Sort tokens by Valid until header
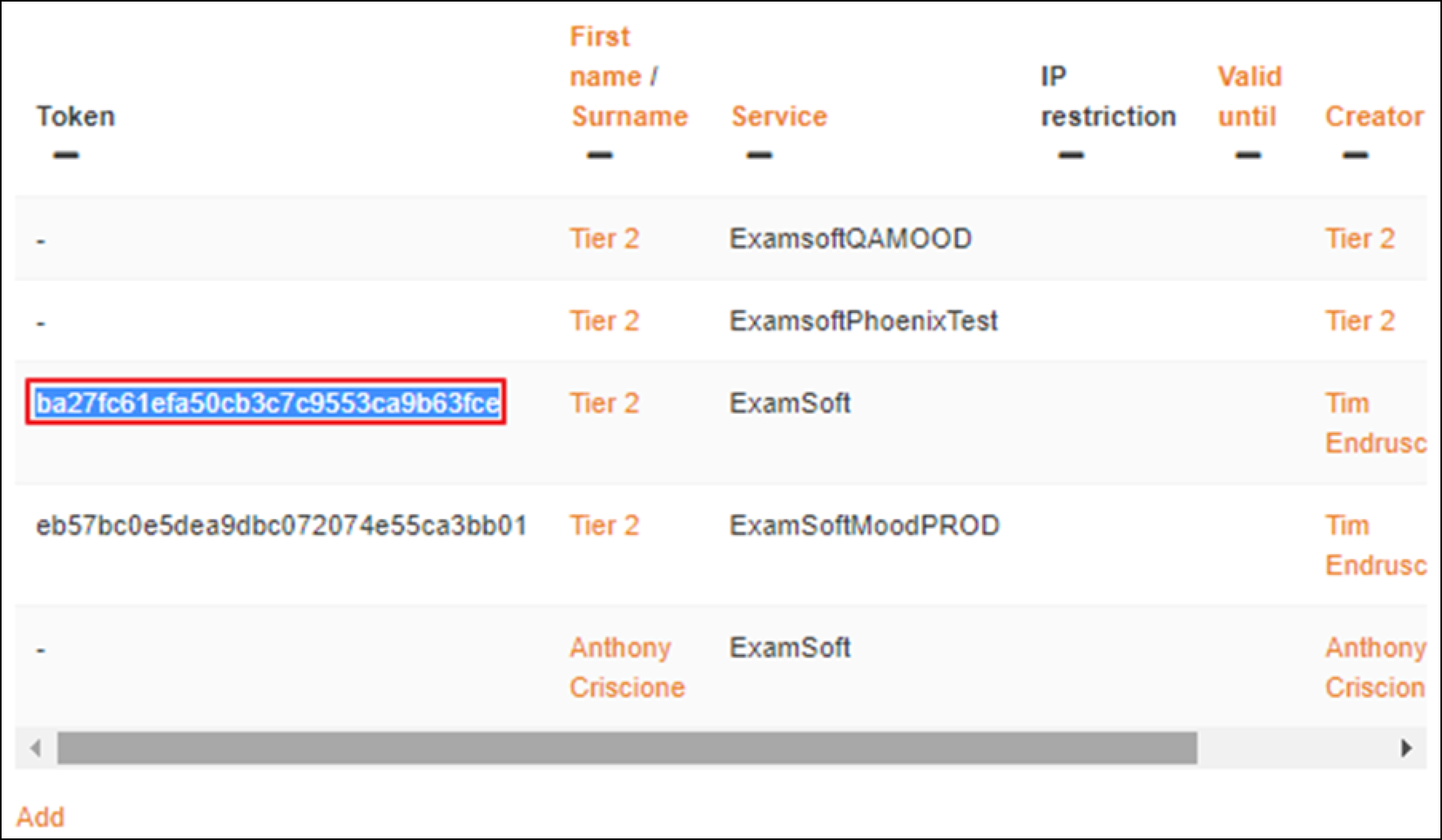This screenshot has width=1442, height=840. point(1250,97)
